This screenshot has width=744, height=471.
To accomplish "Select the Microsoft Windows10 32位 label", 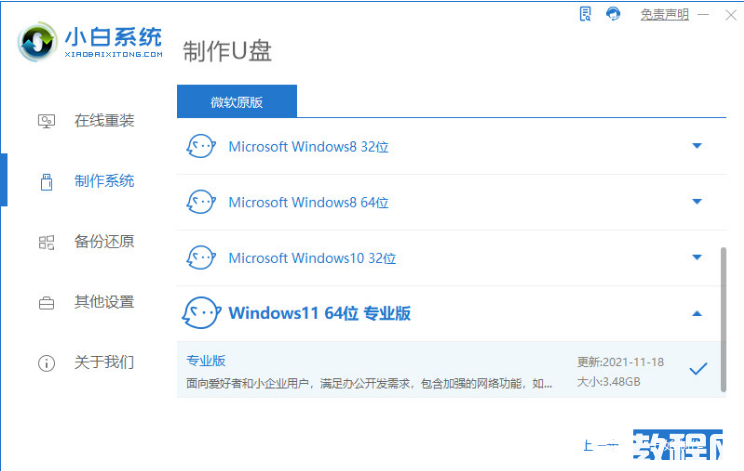I will [312, 258].
